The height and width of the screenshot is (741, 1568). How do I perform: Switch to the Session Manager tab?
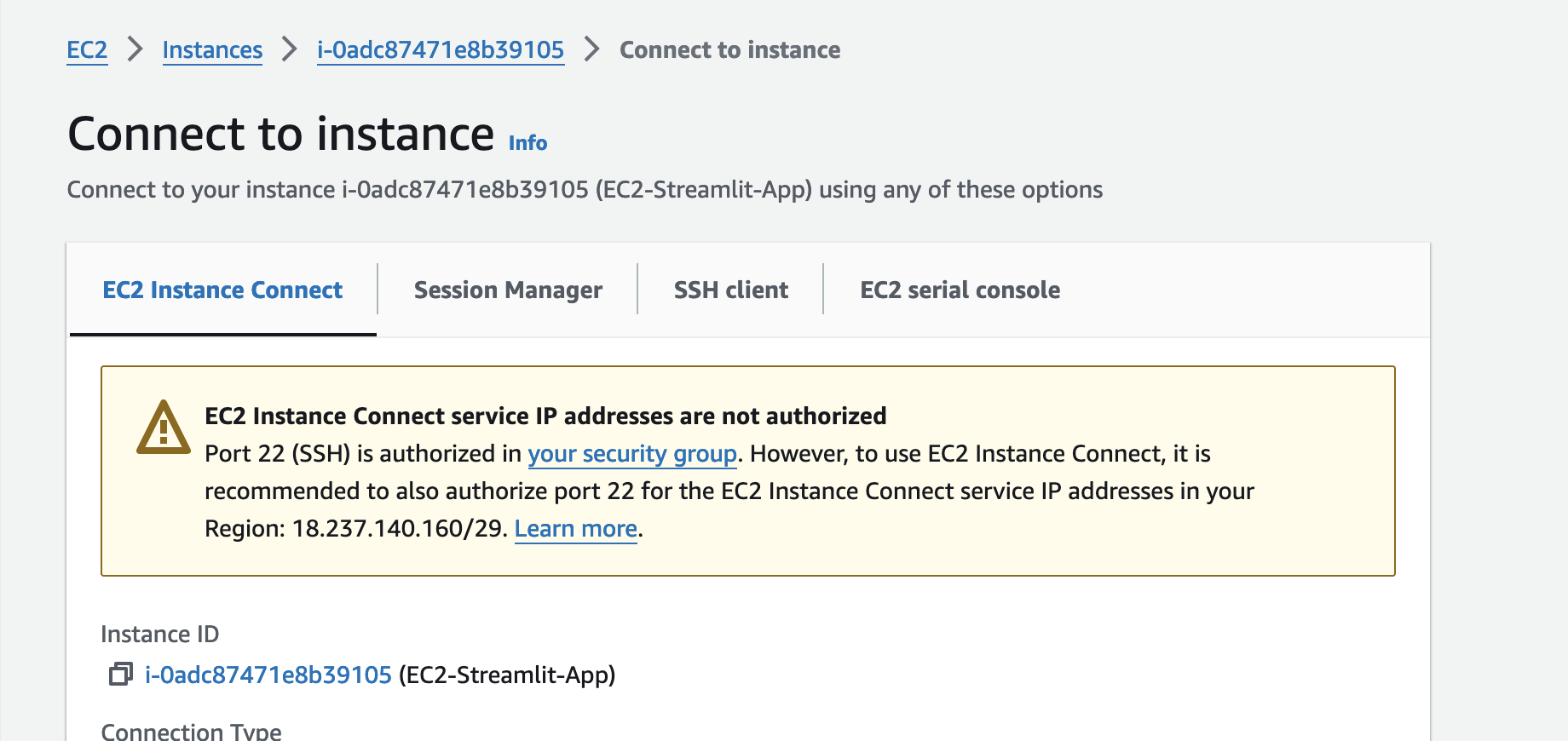(x=508, y=290)
